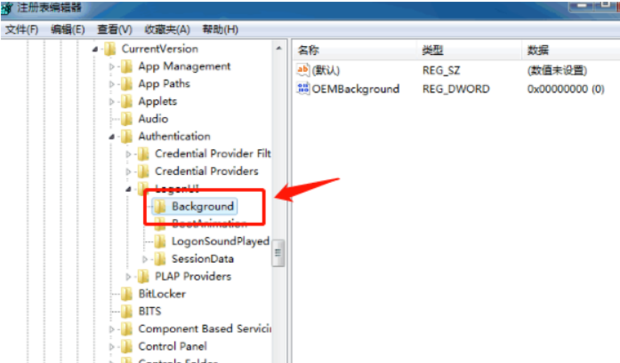Screen dimensions: 620x363
Task: Select the OEMBackground value name
Action: pos(355,89)
